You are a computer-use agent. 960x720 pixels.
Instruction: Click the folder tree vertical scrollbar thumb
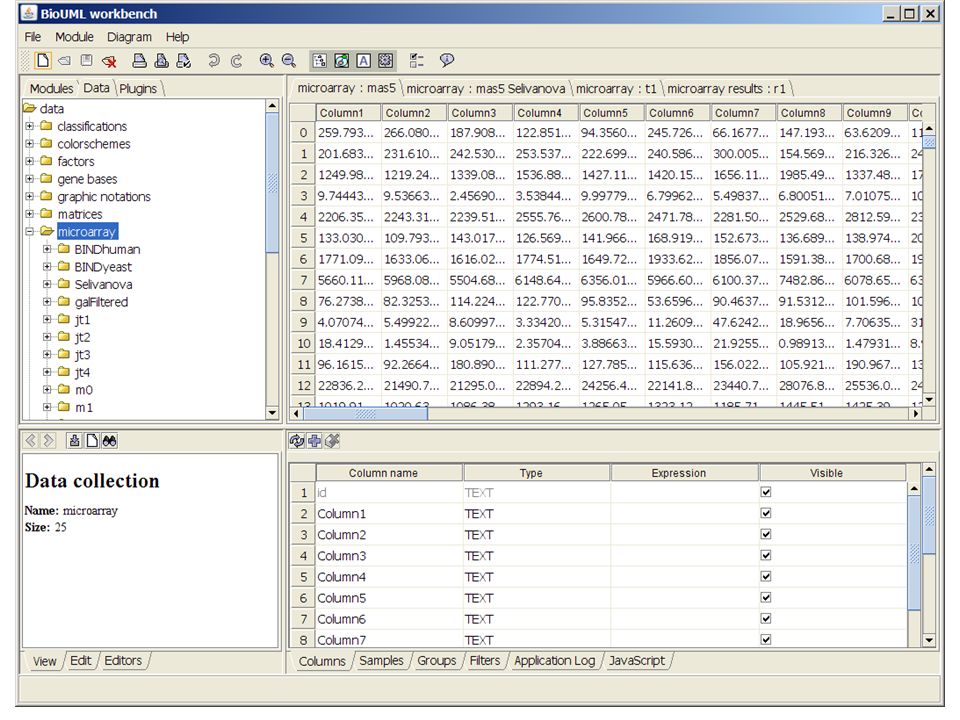(272, 182)
